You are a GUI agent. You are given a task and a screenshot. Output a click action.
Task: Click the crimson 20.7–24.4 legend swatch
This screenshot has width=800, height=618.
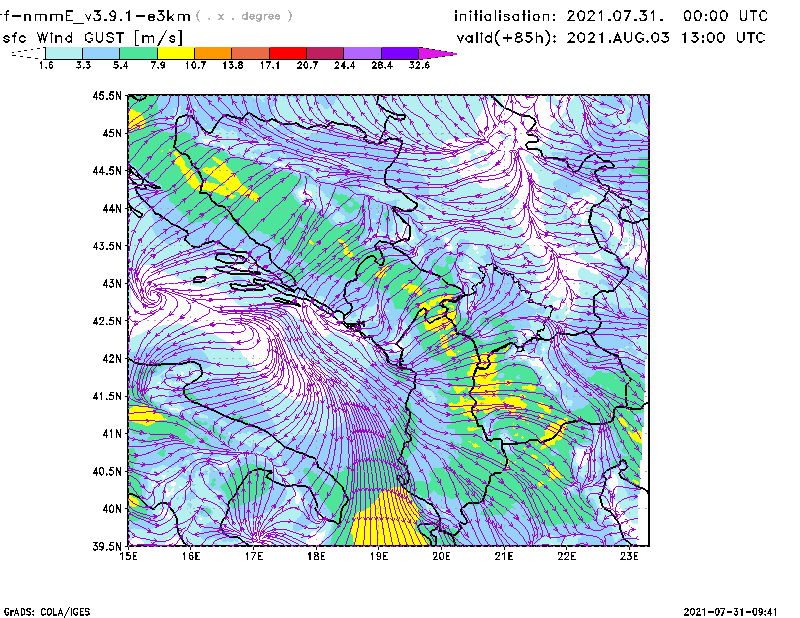pyautogui.click(x=325, y=53)
